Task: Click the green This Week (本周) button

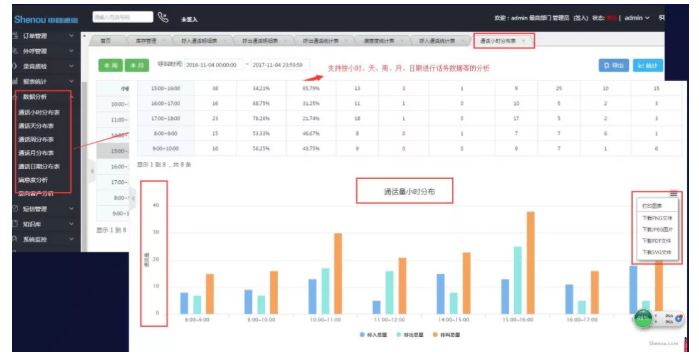Action: [111, 65]
